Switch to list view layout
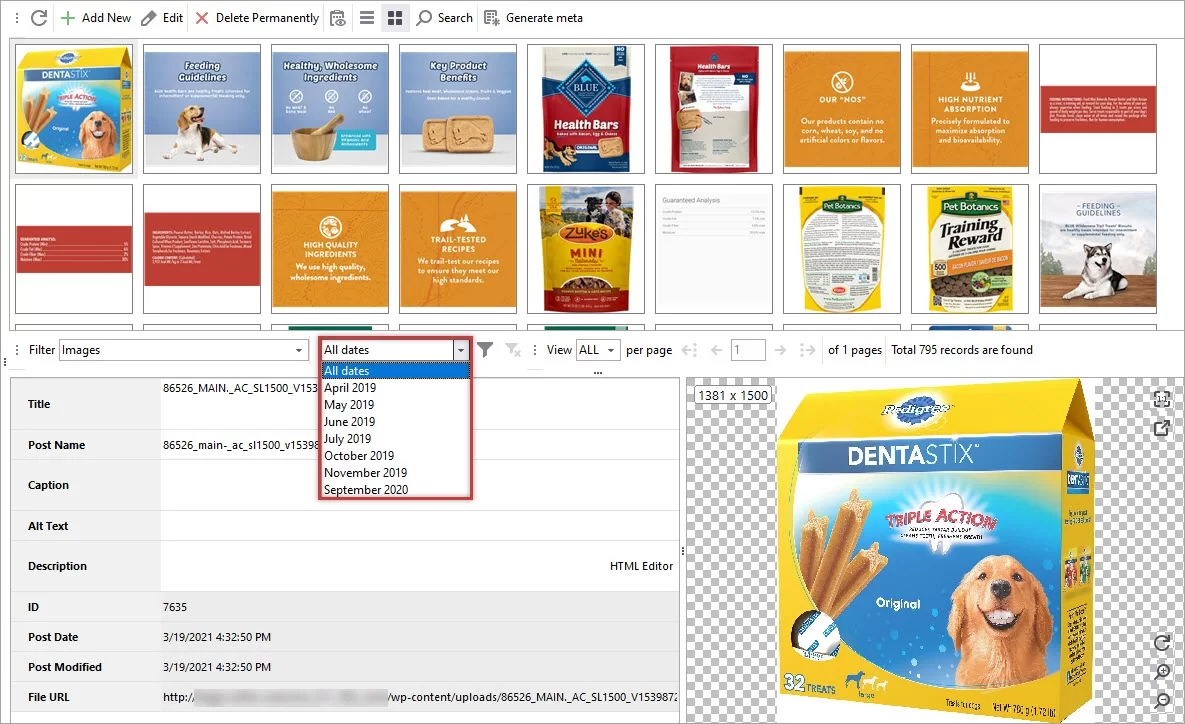1185x724 pixels. click(368, 17)
